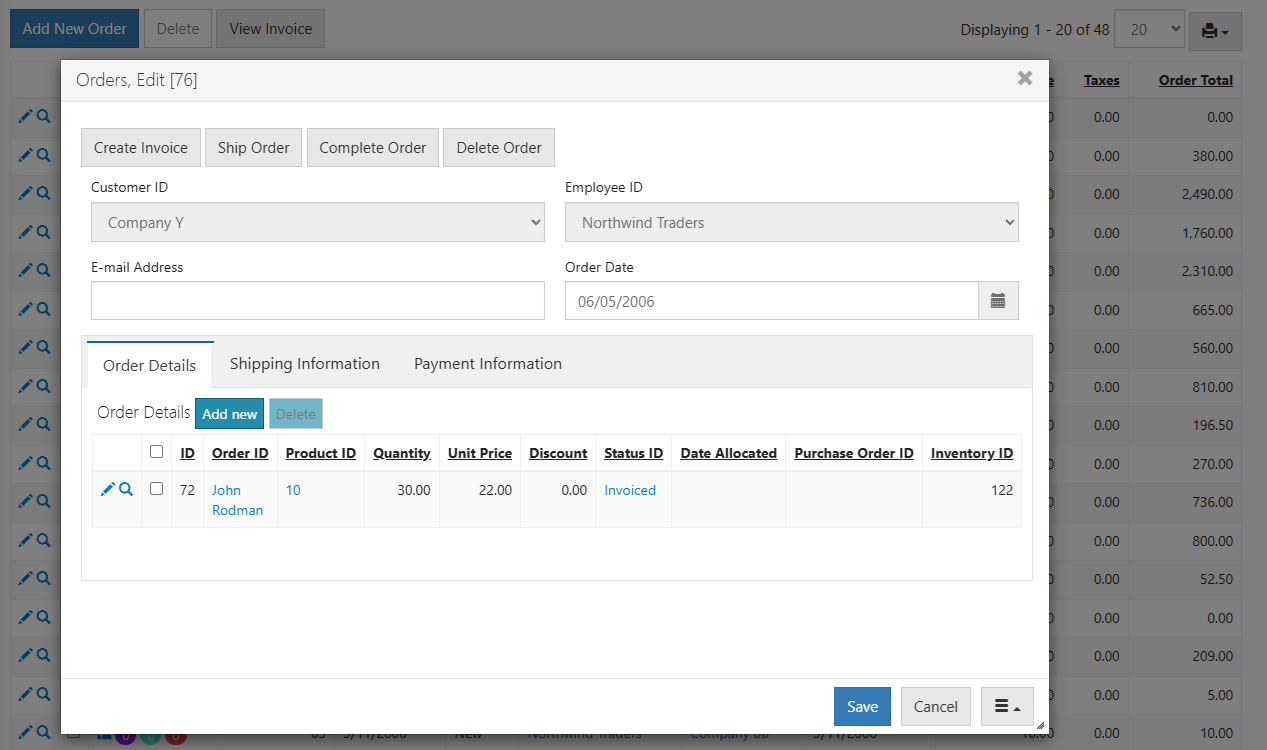
Task: Click pencil icon in row totaling 209.00
Action: [26, 656]
